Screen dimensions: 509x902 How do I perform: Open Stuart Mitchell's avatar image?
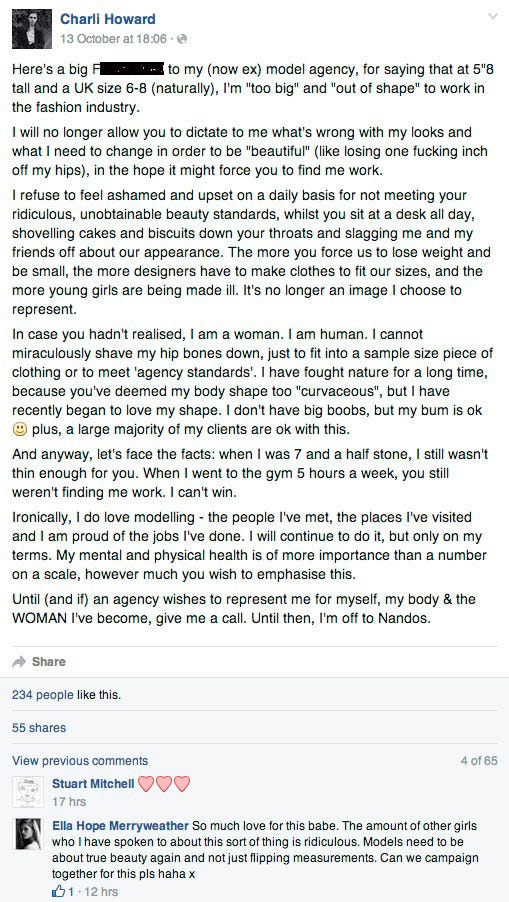[x=28, y=791]
